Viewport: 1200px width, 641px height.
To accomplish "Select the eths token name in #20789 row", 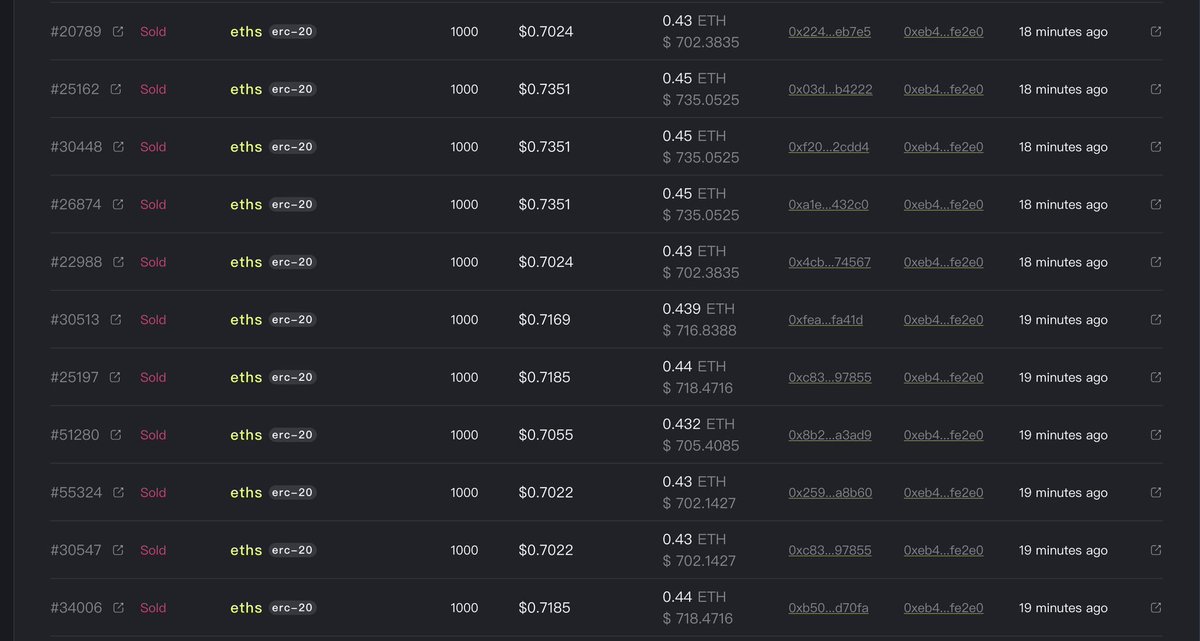I will tap(246, 32).
